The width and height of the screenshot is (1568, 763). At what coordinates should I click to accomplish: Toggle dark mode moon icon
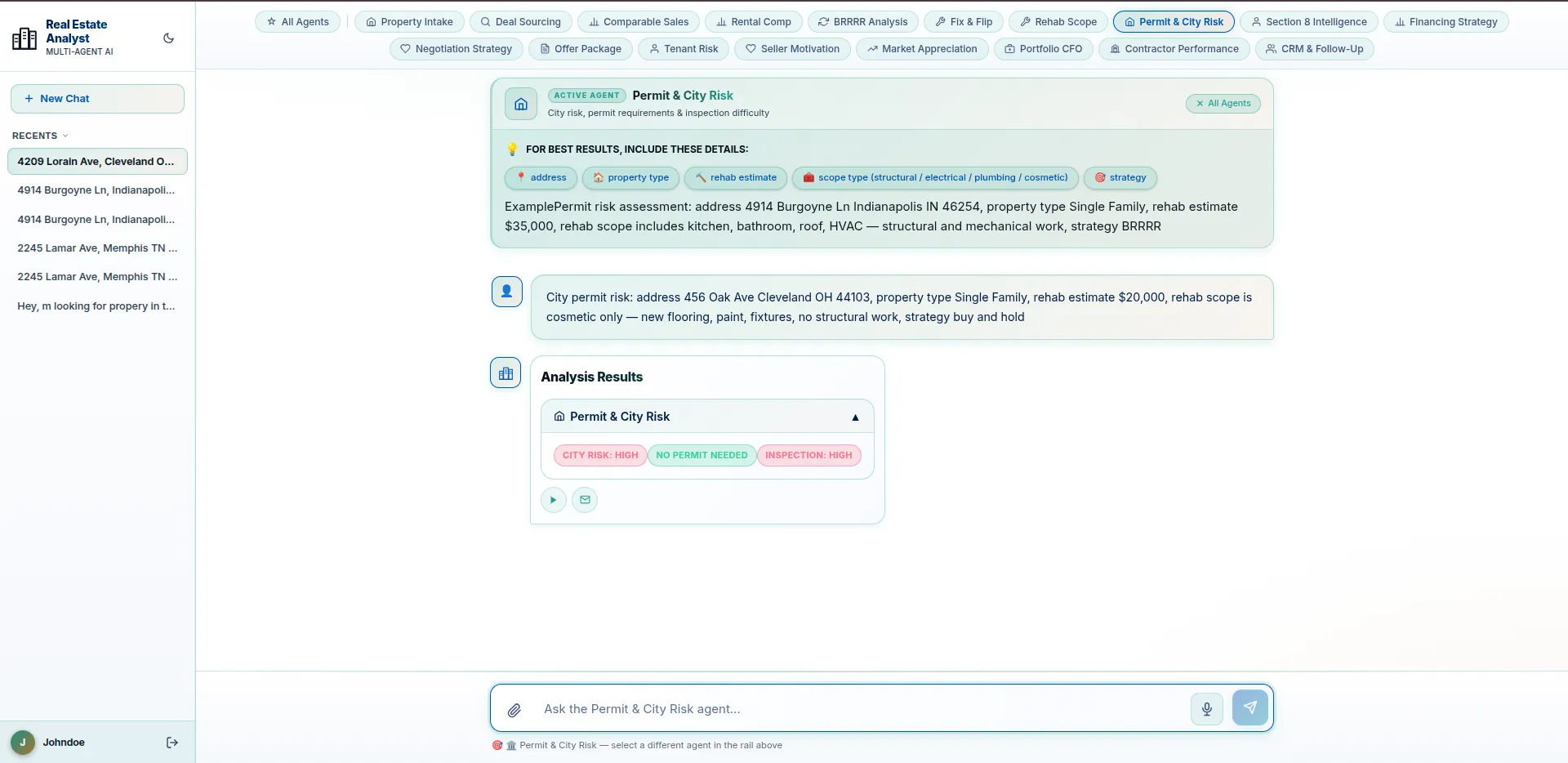[x=168, y=38]
